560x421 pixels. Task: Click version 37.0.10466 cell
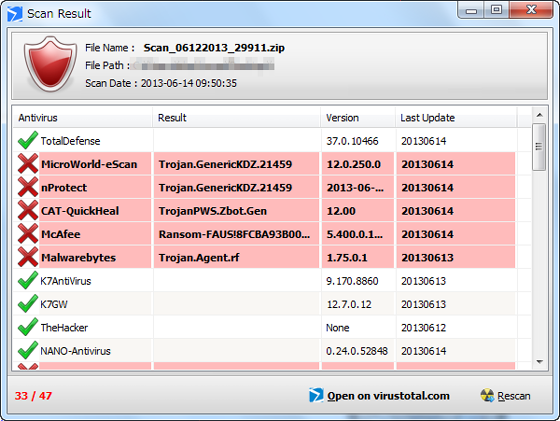(352, 141)
